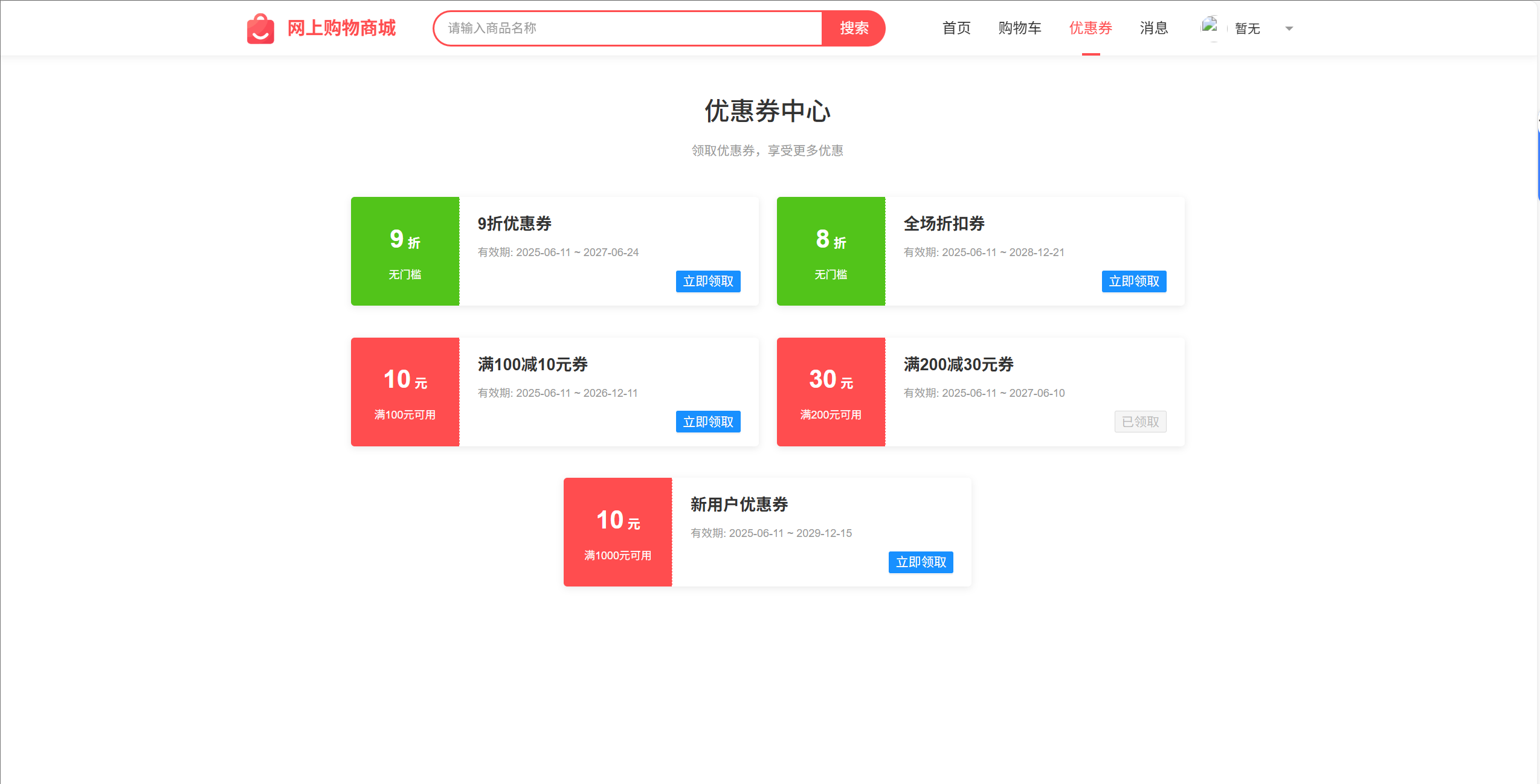The width and height of the screenshot is (1540, 784).
Task: Click the green 9折 coupon badge
Action: (405, 251)
